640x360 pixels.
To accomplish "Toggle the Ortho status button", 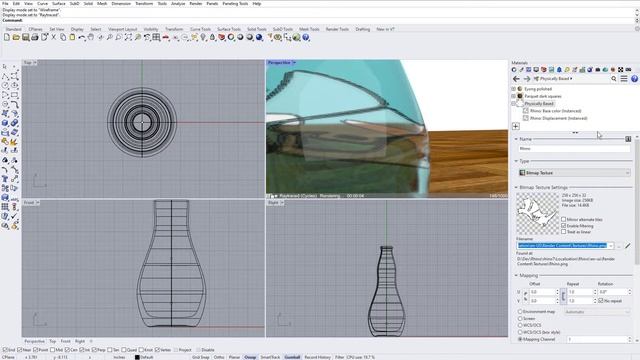I will [x=219, y=357].
